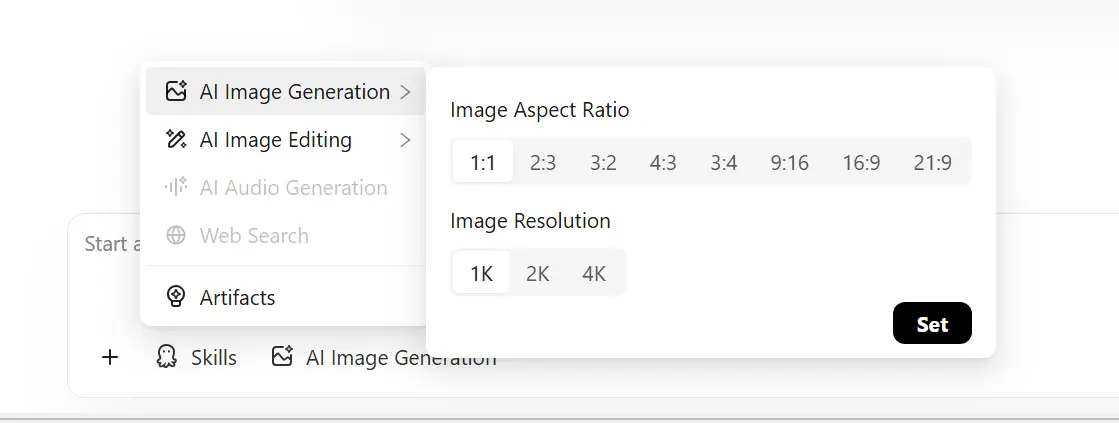Expand the AI Image Editing submenu arrow
This screenshot has height=423, width=1119.
click(405, 140)
